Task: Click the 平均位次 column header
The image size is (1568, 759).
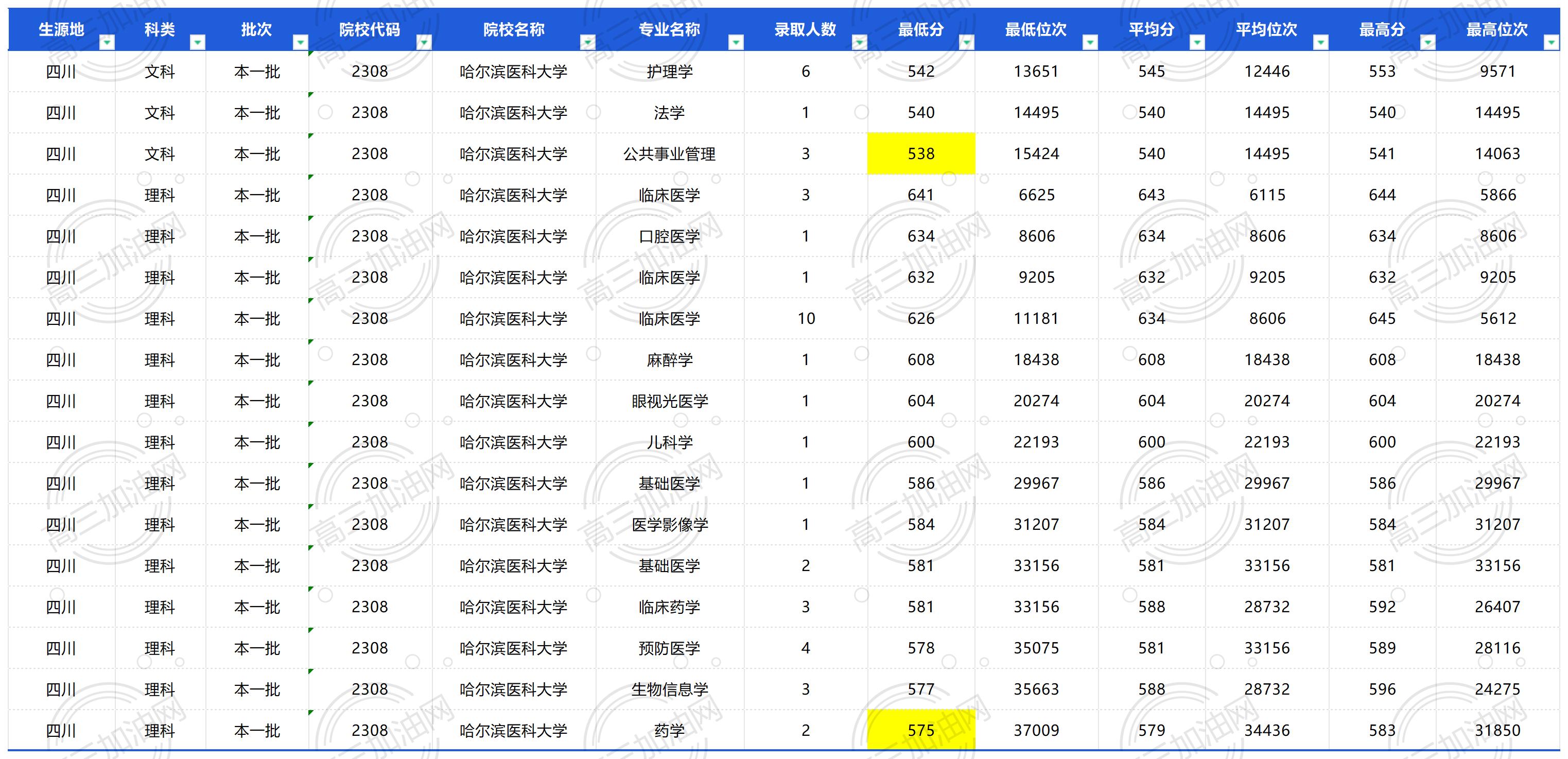Action: click(x=1267, y=29)
